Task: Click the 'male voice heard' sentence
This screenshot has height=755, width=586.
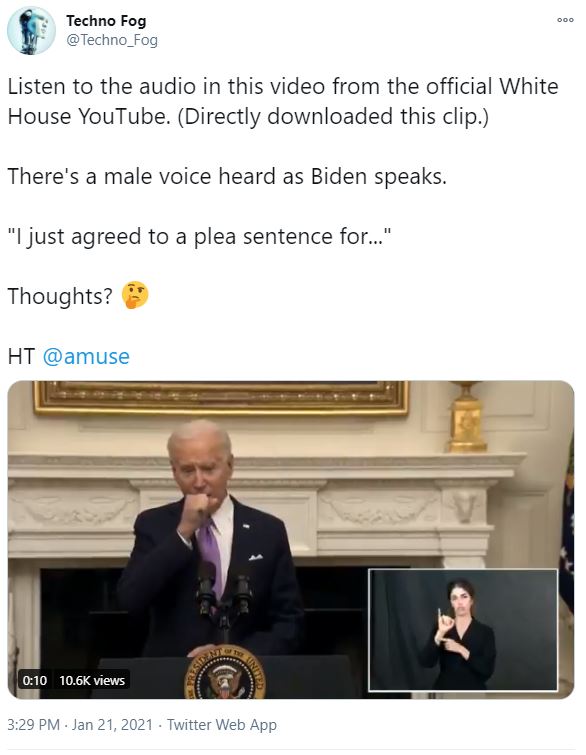Action: click(x=227, y=176)
